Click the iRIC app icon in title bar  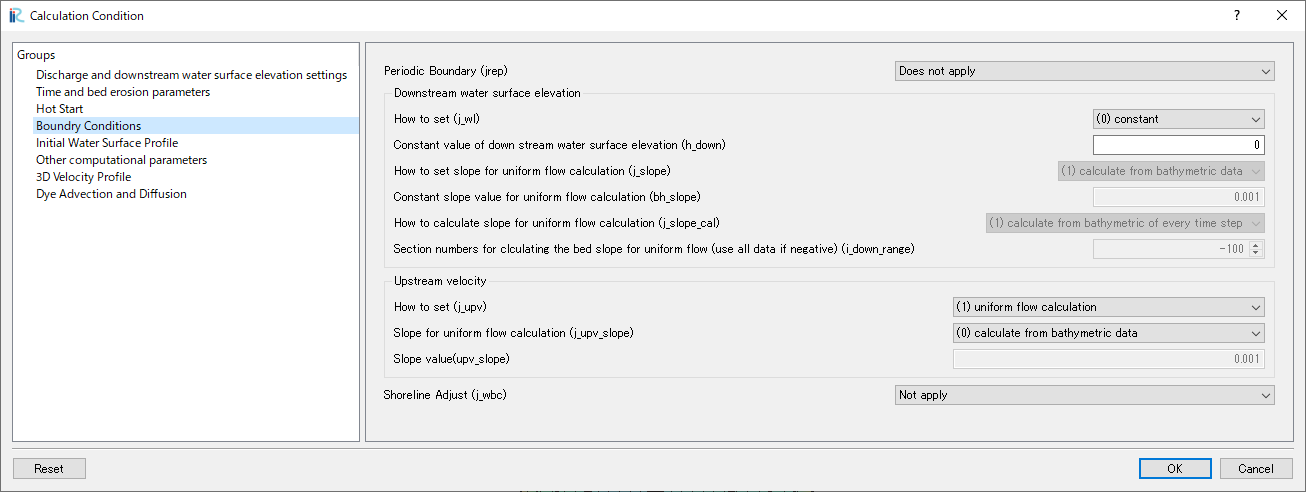tap(15, 15)
